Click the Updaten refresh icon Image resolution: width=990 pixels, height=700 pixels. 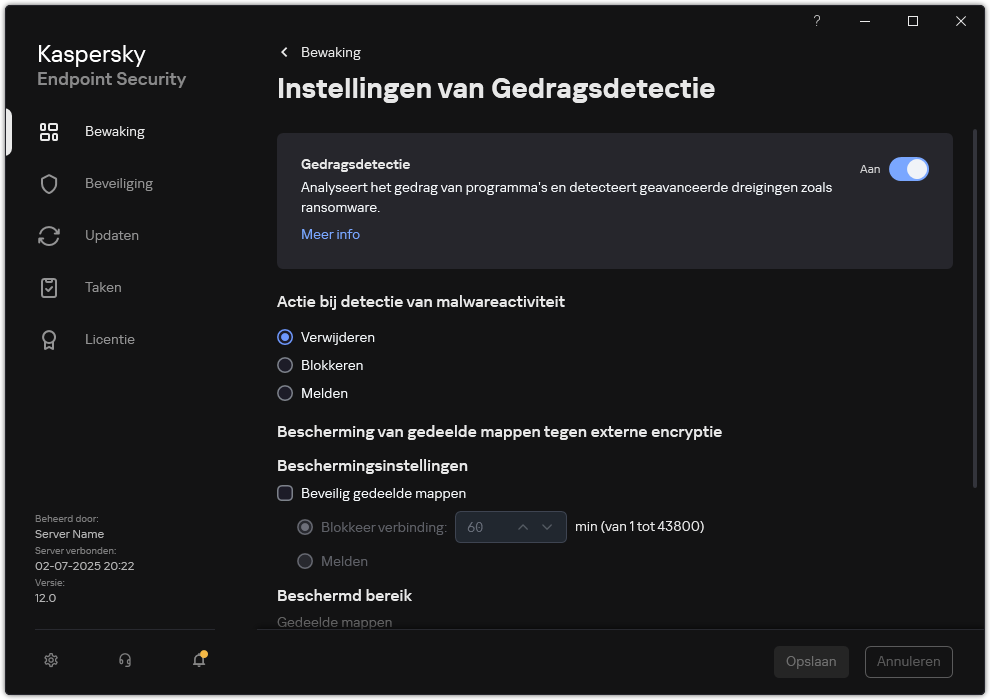tap(49, 235)
